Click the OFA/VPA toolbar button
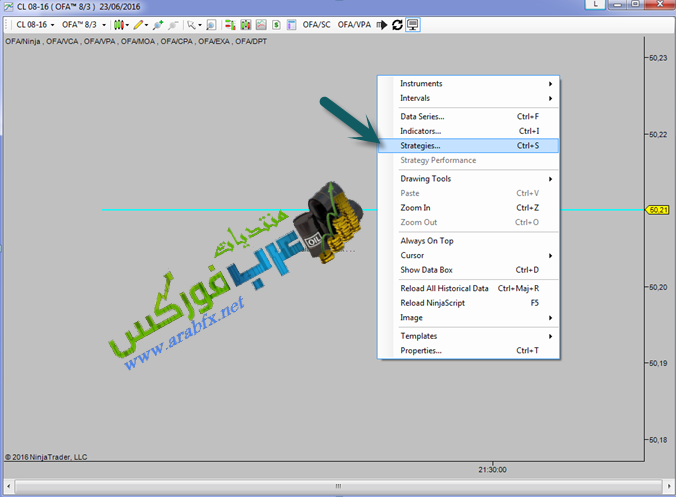 pos(354,25)
